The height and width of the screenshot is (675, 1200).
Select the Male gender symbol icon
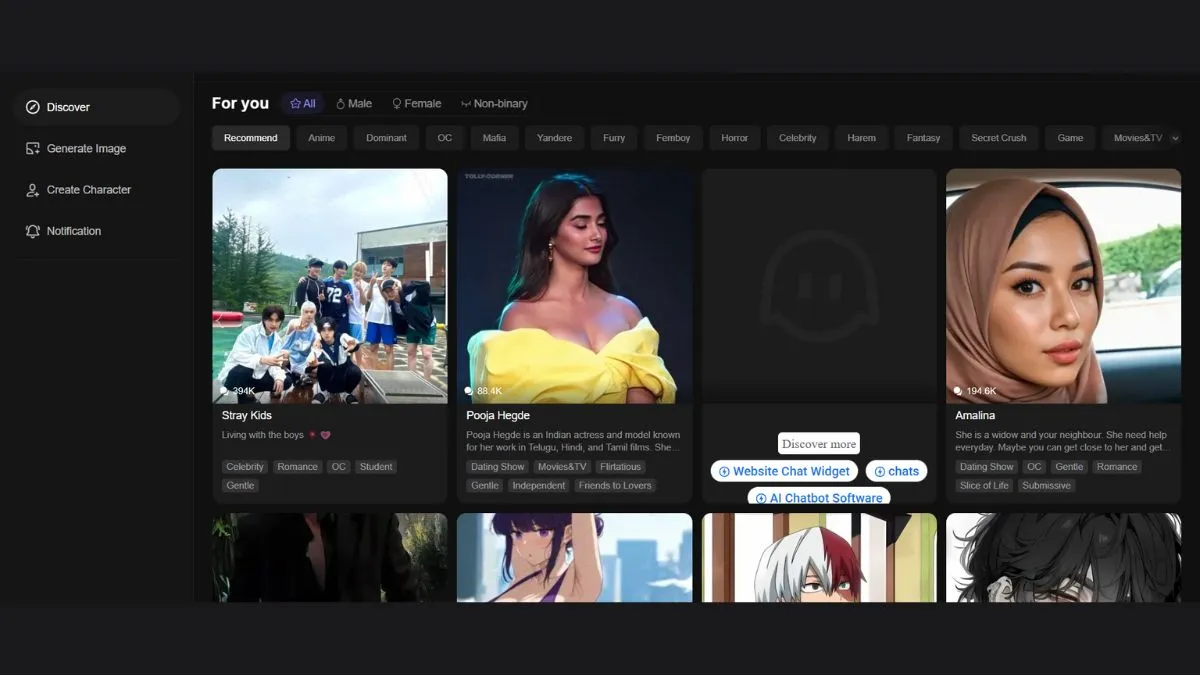coord(341,103)
